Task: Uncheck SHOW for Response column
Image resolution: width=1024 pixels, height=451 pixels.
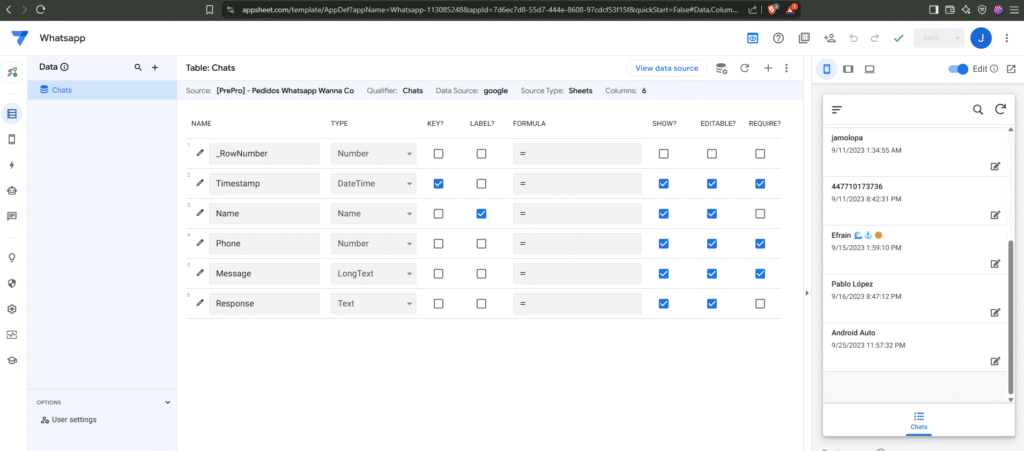Action: pos(664,303)
